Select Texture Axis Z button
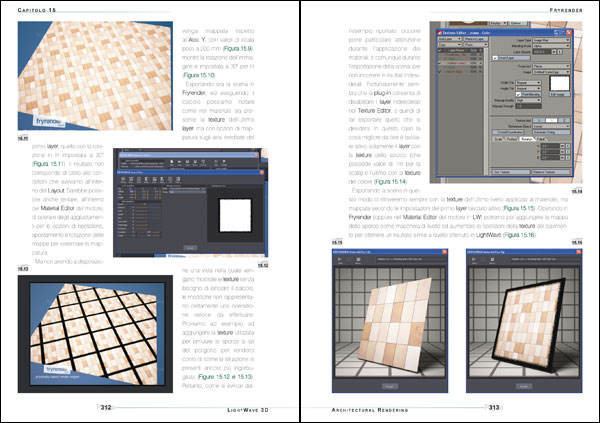This screenshot has width=600, height=423. [x=564, y=120]
